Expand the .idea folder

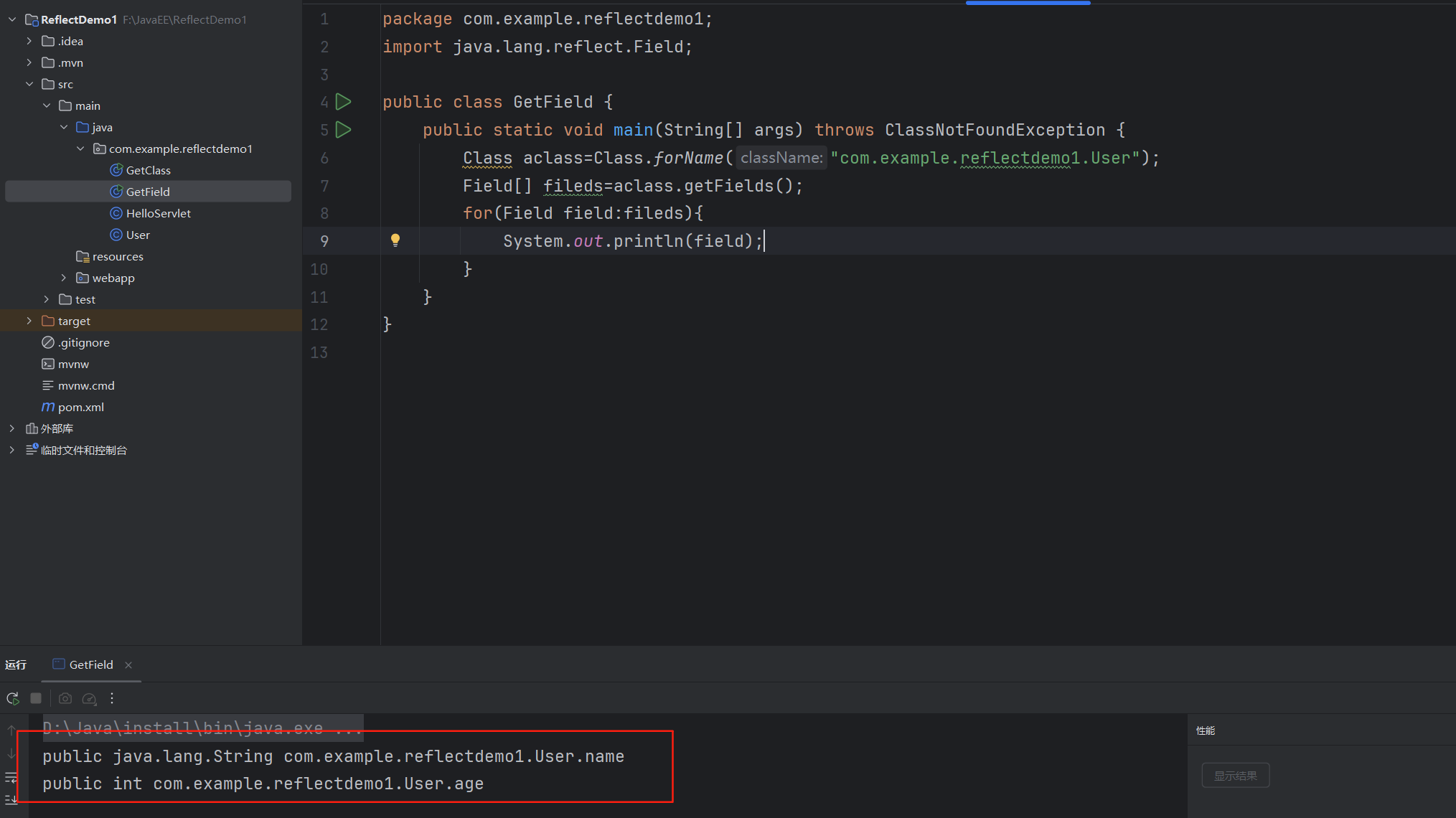[x=29, y=41]
